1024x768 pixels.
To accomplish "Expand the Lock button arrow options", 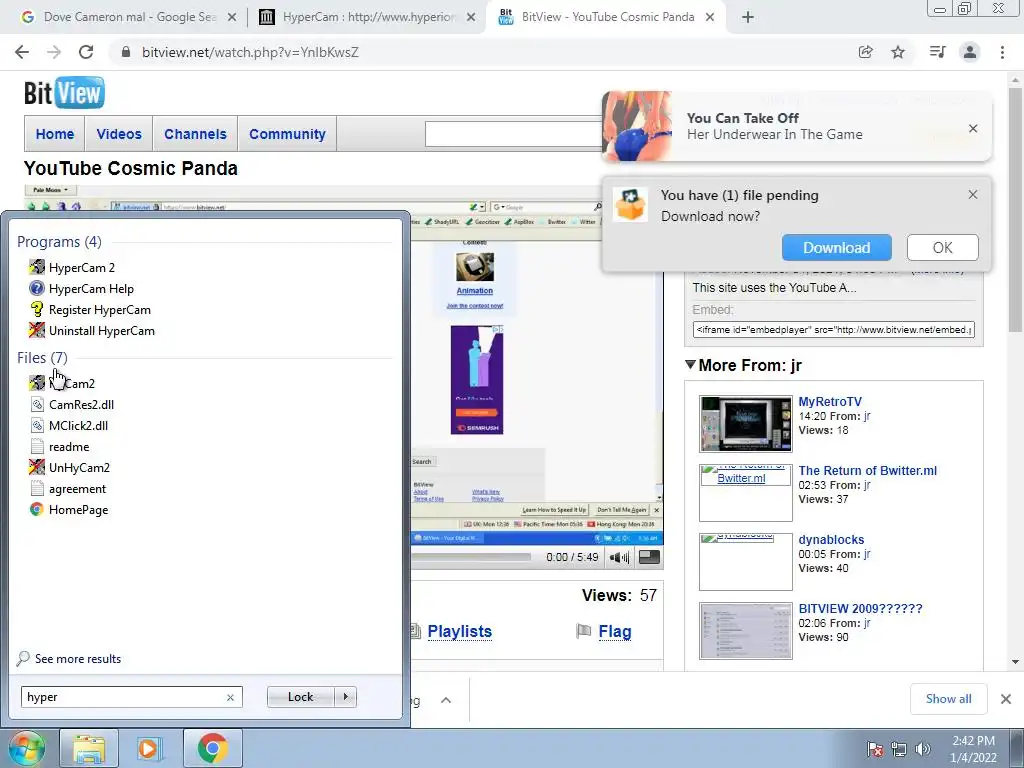I will (346, 697).
